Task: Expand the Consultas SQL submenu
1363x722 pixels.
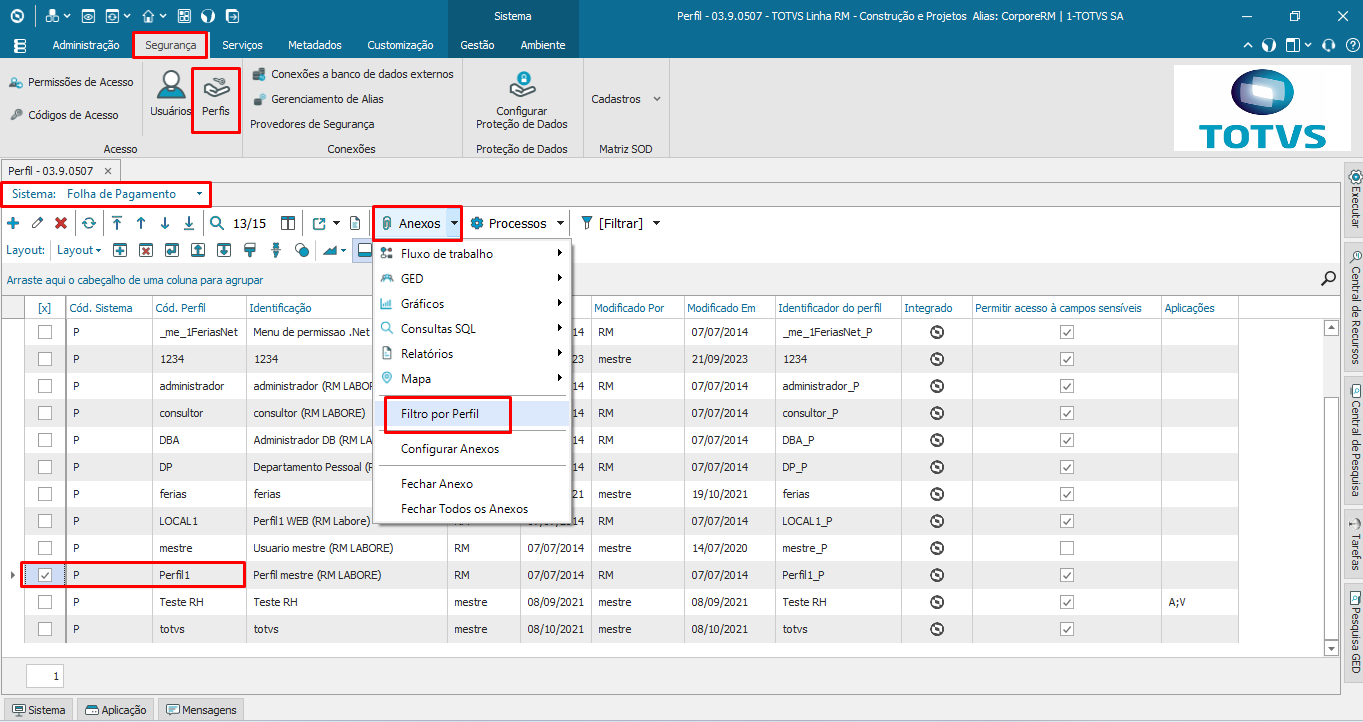Action: (471, 328)
